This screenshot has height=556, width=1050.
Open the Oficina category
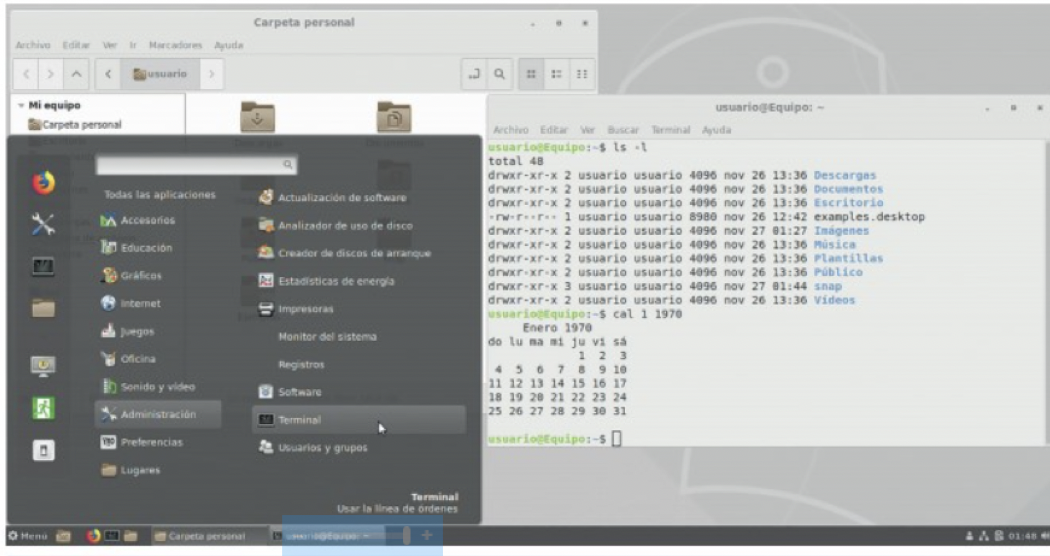pos(128,359)
